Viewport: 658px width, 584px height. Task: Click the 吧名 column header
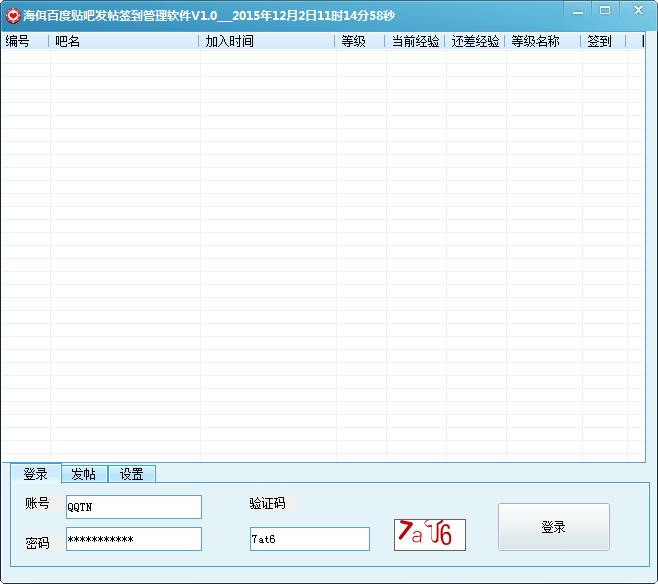[x=124, y=41]
